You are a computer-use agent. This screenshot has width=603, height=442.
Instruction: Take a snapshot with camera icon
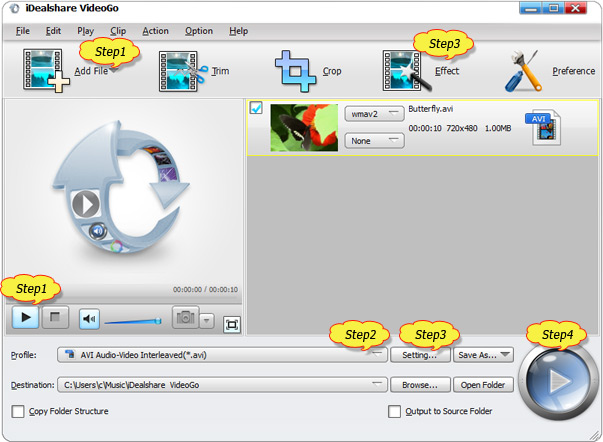(x=185, y=317)
